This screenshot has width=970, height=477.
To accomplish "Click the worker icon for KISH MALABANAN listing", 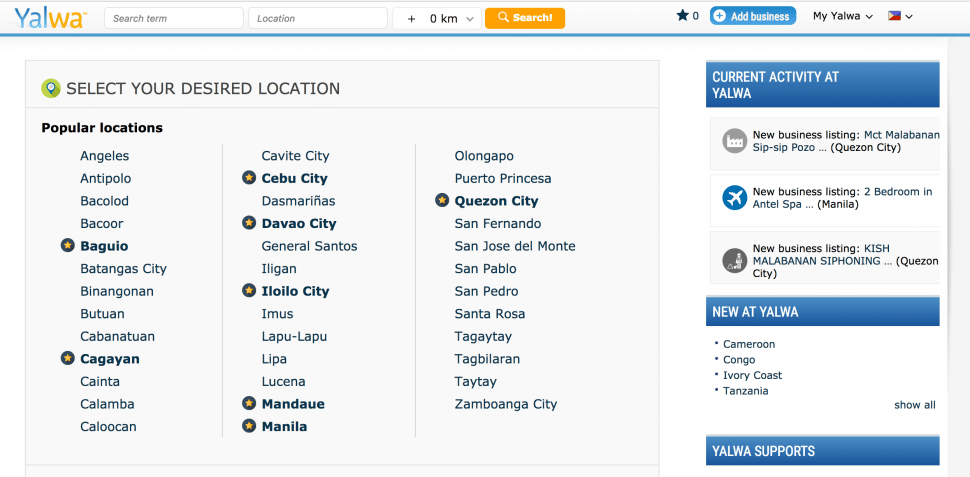I will [x=734, y=260].
